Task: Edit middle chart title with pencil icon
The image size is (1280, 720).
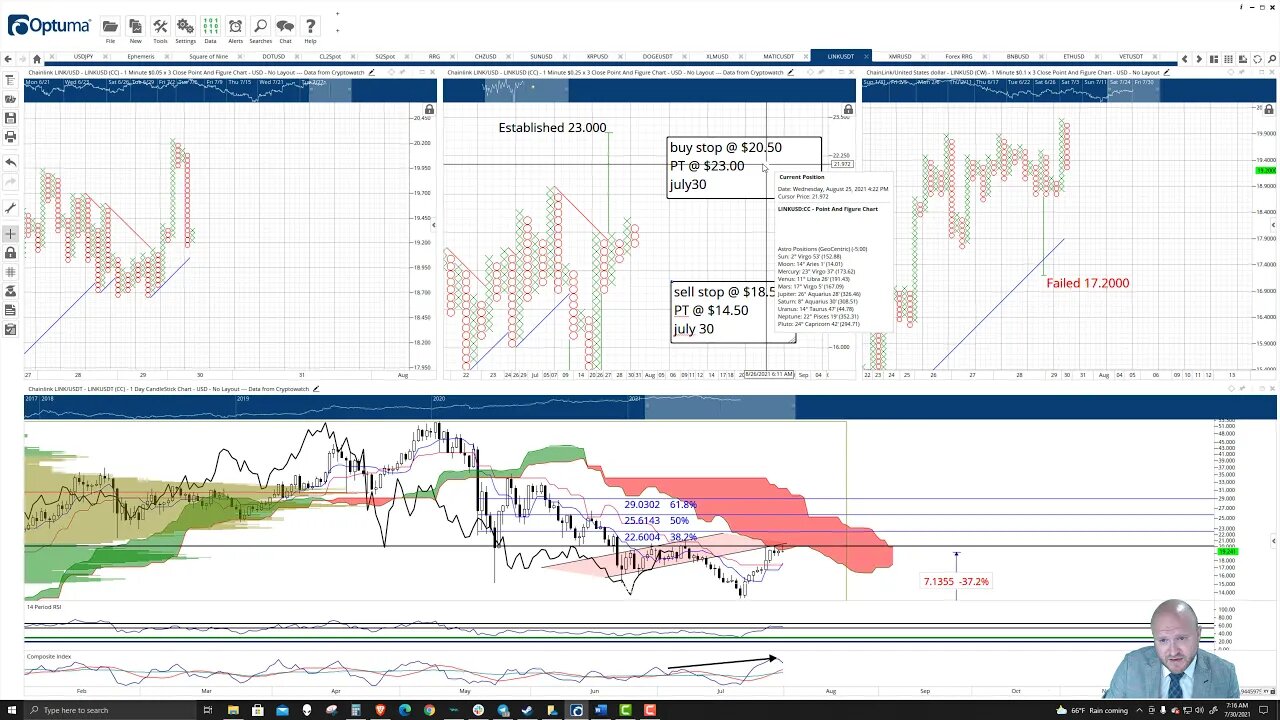Action: point(791,72)
